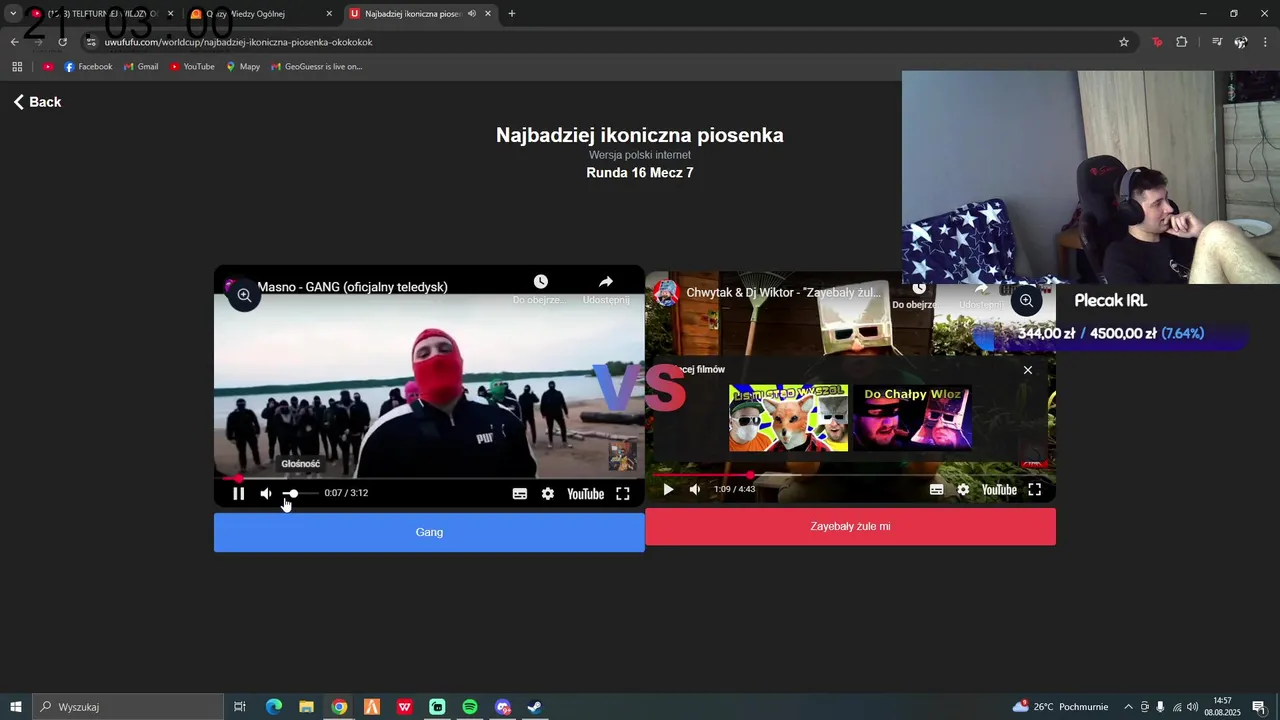
Task: Vote for the blue Gang button
Action: 429,532
